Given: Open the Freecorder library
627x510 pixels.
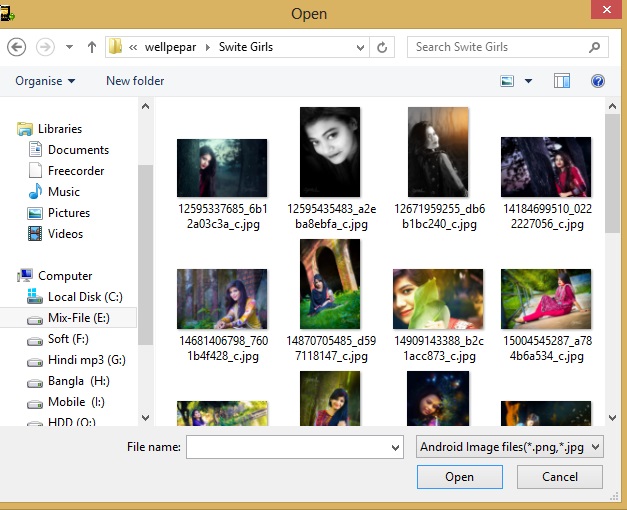Looking at the screenshot, I should pyautogui.click(x=76, y=171).
